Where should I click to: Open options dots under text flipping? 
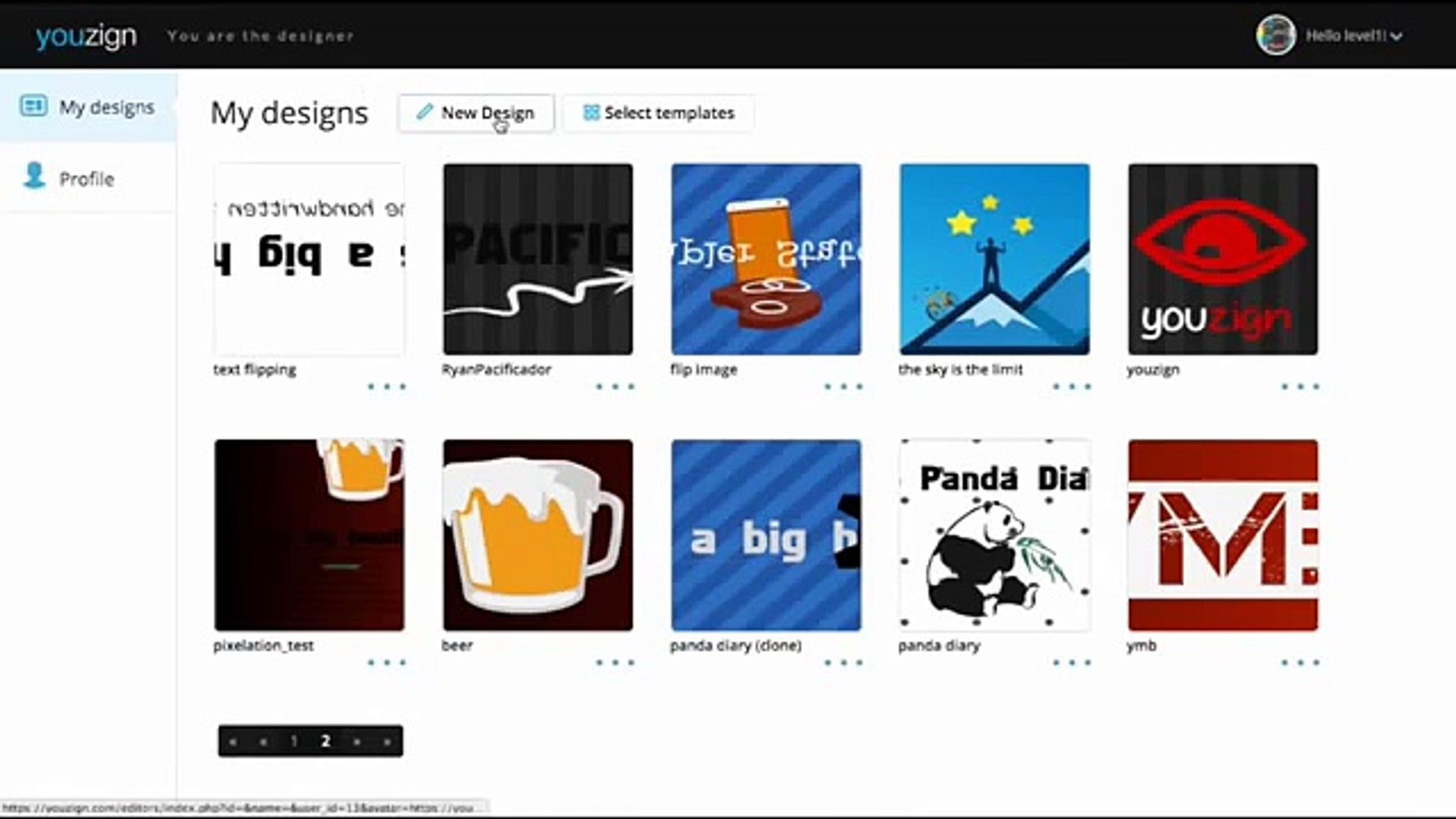[387, 387]
